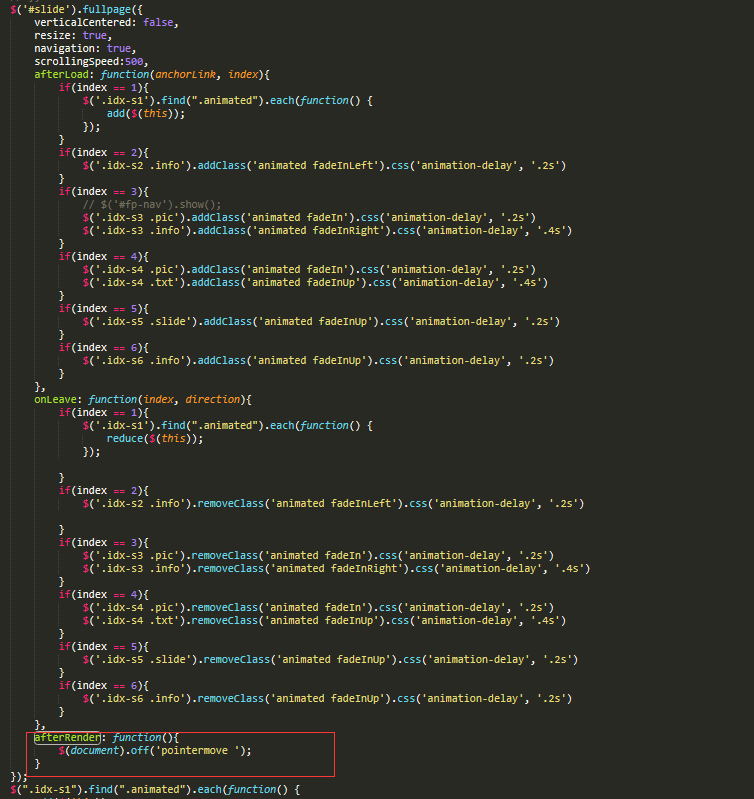Viewport: 754px width, 799px height.
Task: Select the value 500 after scrollingSpeed
Action: coord(134,62)
